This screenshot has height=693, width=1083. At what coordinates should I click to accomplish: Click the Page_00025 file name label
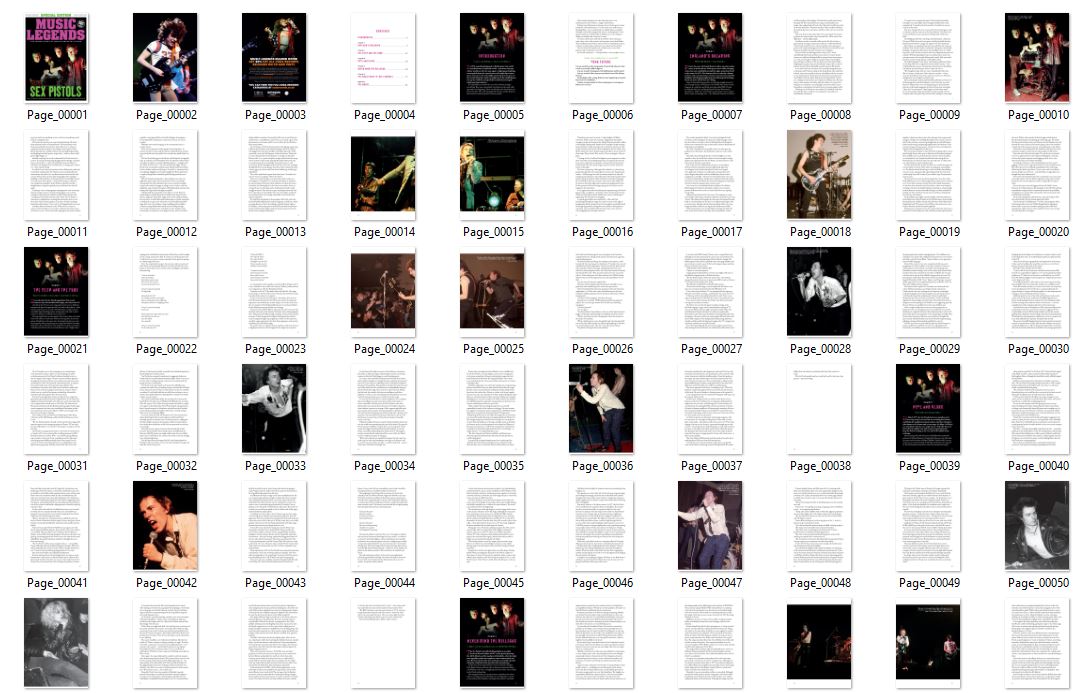point(492,349)
